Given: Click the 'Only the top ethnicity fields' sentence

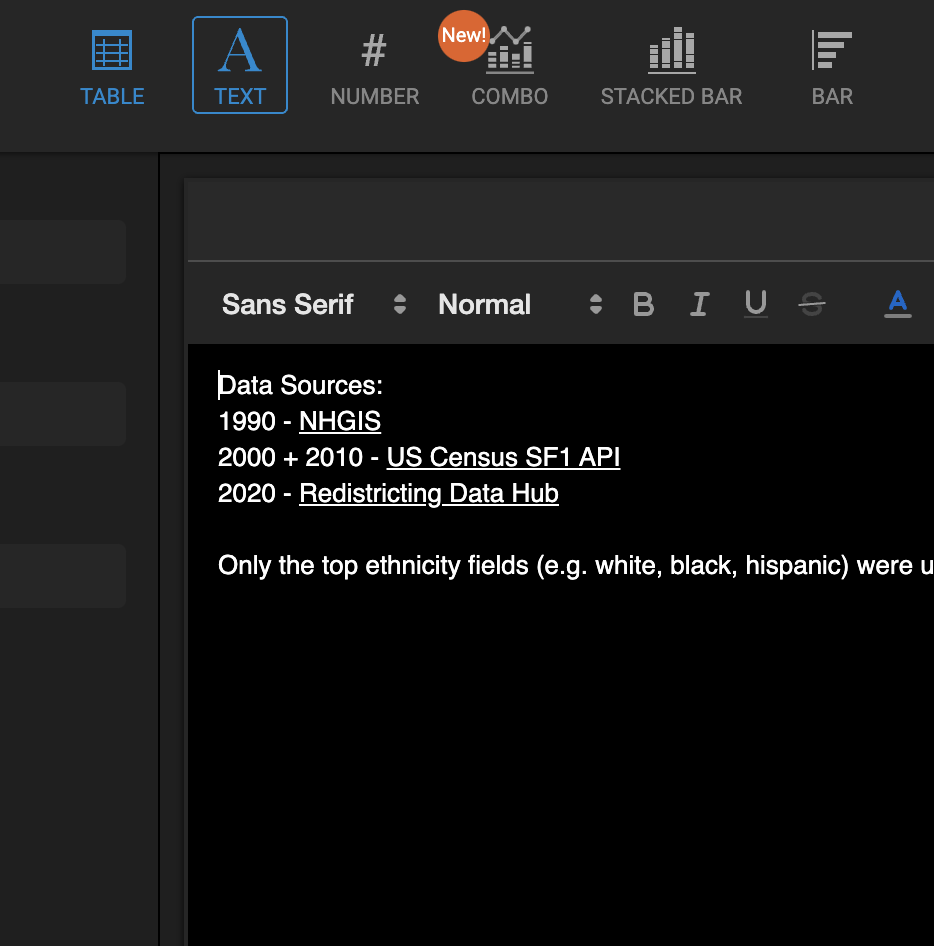Looking at the screenshot, I should (x=576, y=566).
